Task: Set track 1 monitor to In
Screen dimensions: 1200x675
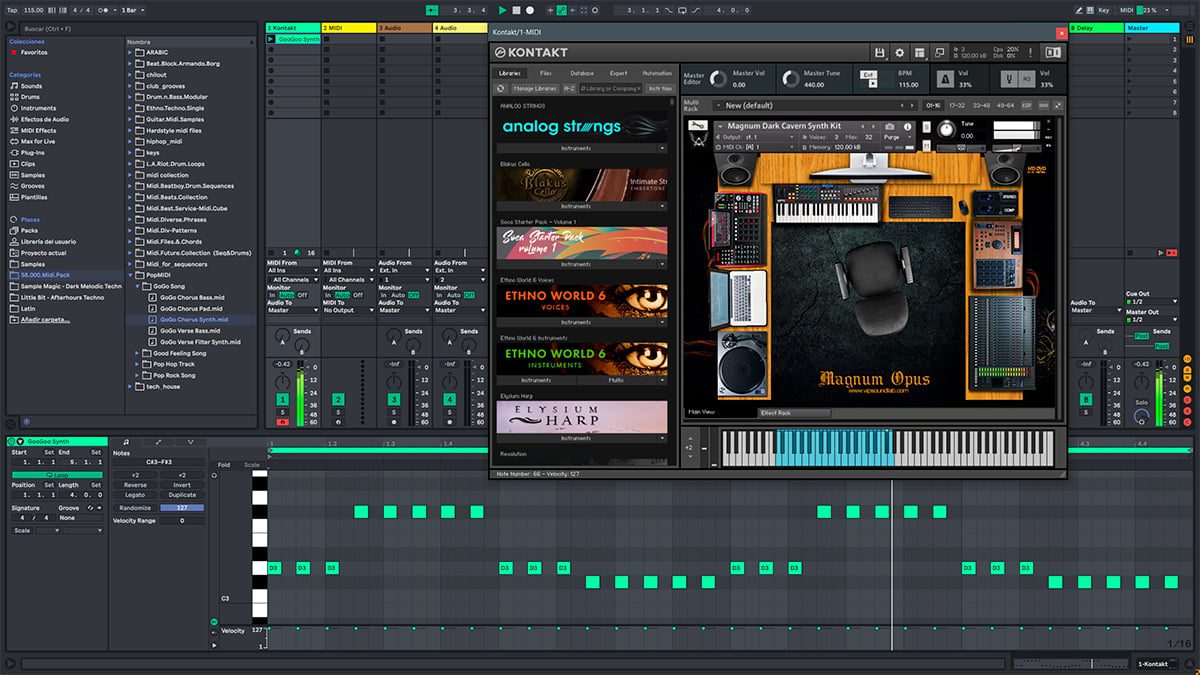Action: click(273, 296)
